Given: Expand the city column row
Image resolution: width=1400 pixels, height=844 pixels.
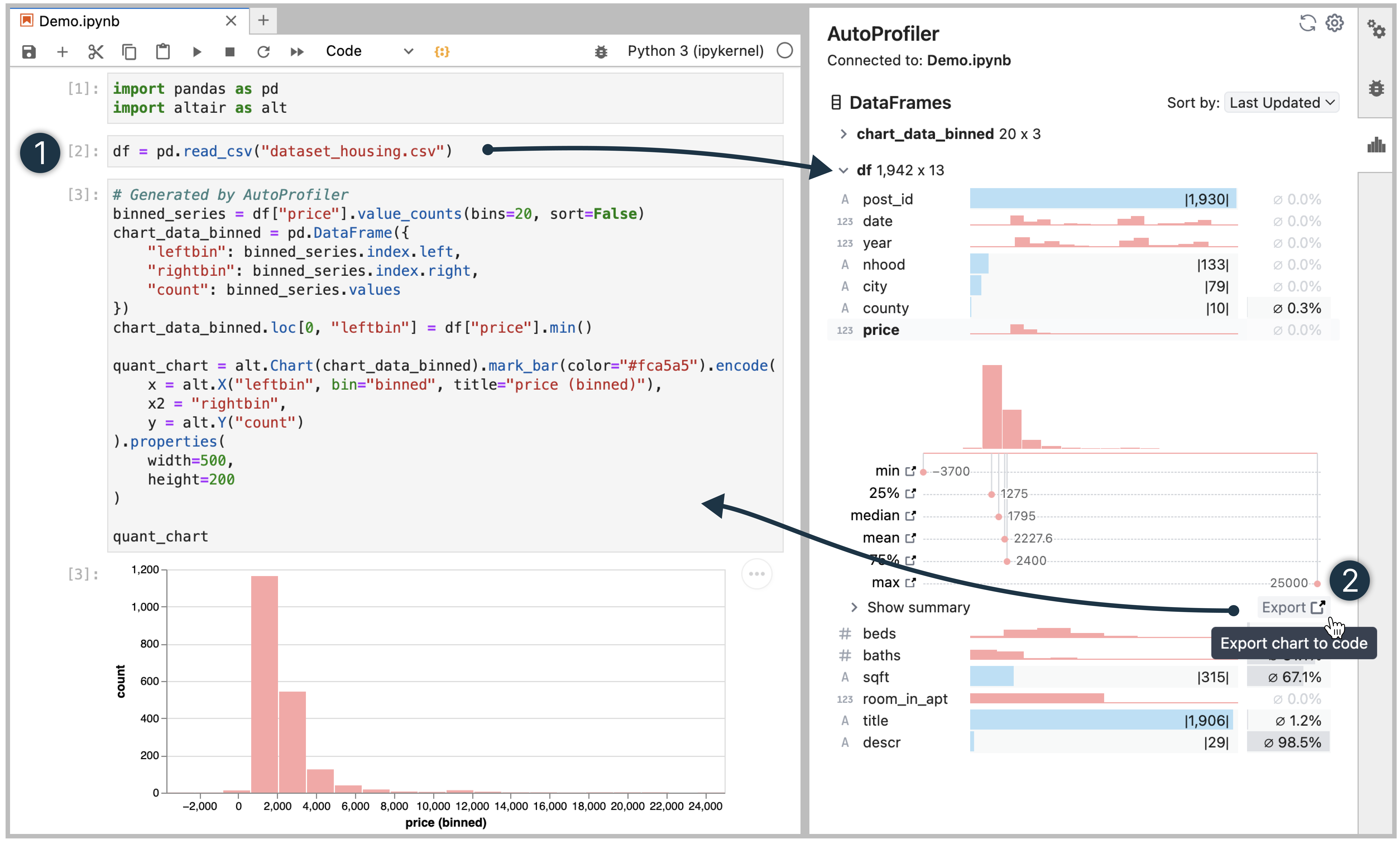Looking at the screenshot, I should pyautogui.click(x=1083, y=286).
